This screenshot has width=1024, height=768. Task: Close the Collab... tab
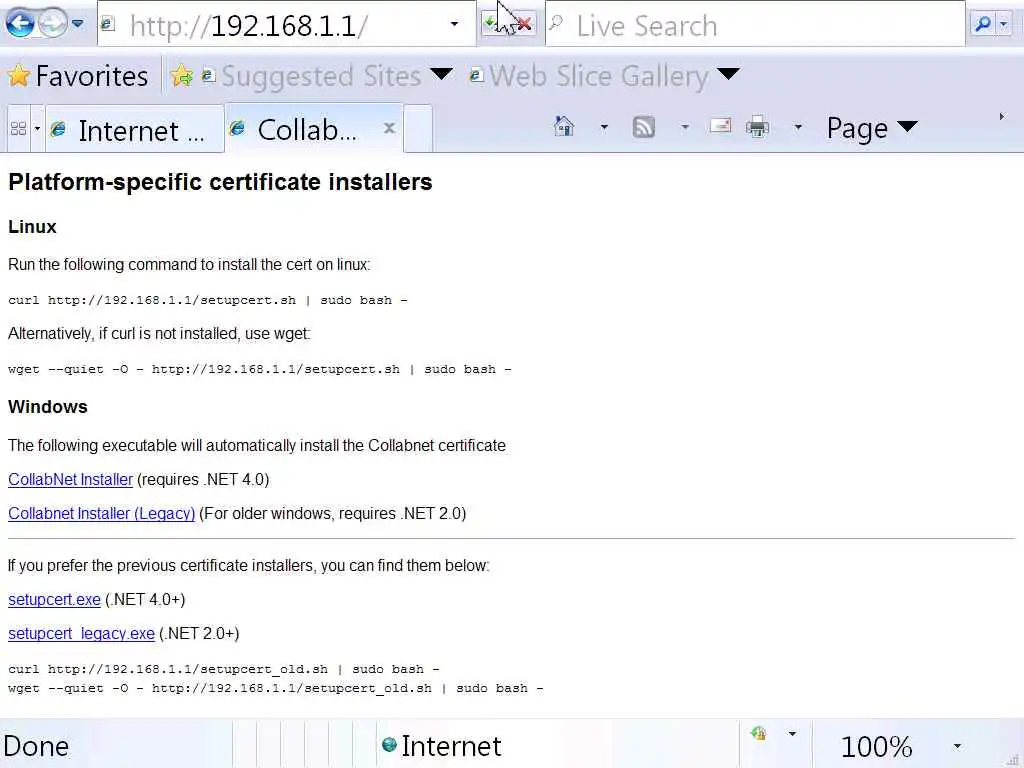point(389,128)
